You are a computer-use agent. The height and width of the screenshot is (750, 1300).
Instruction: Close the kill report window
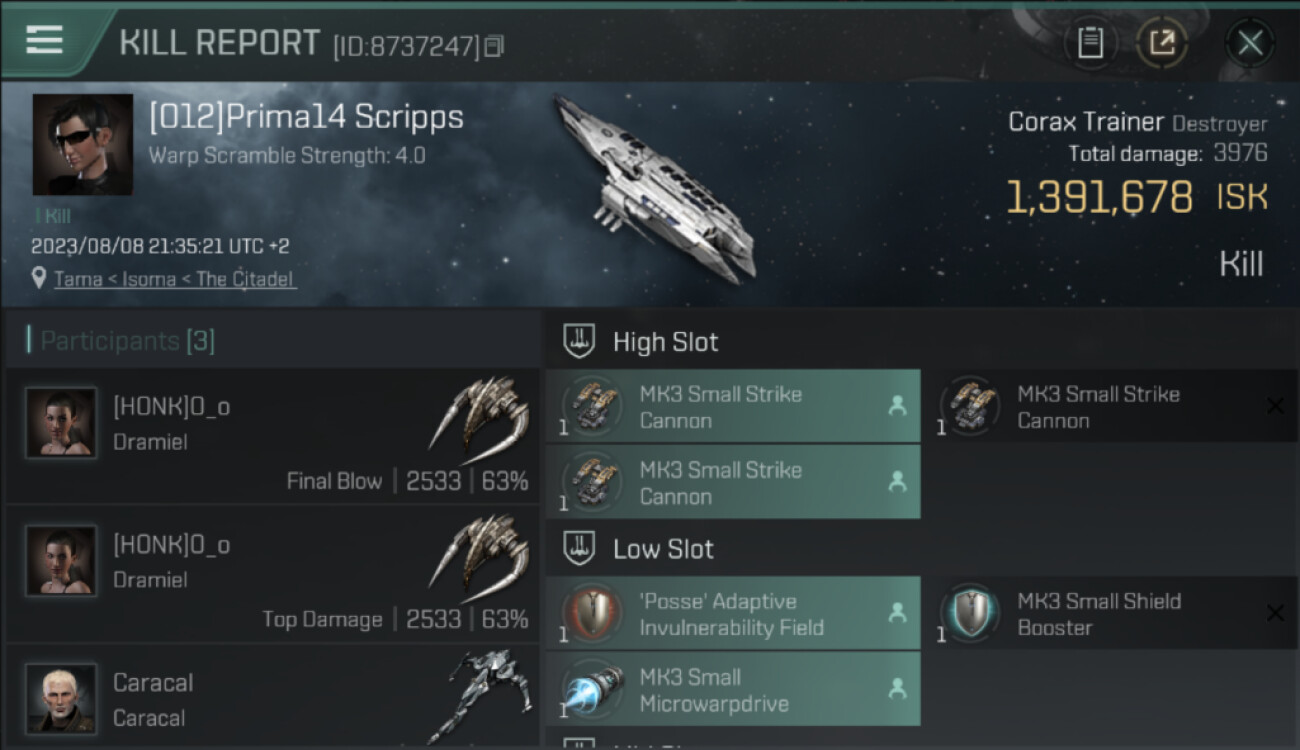[x=1250, y=43]
